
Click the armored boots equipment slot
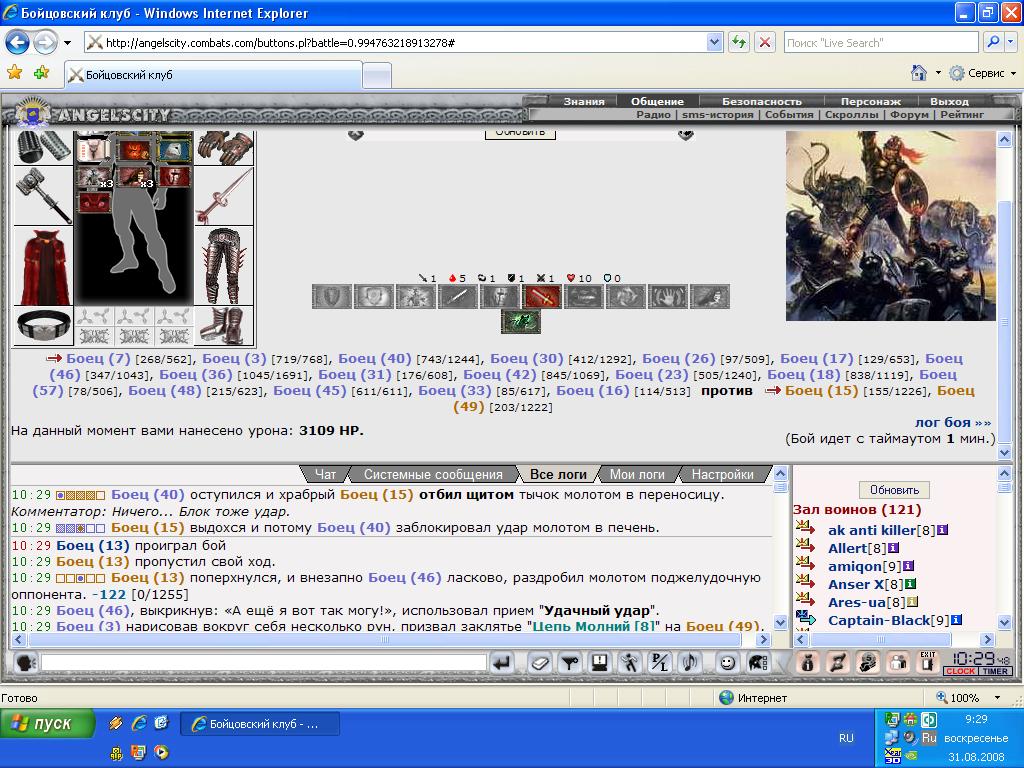(224, 325)
